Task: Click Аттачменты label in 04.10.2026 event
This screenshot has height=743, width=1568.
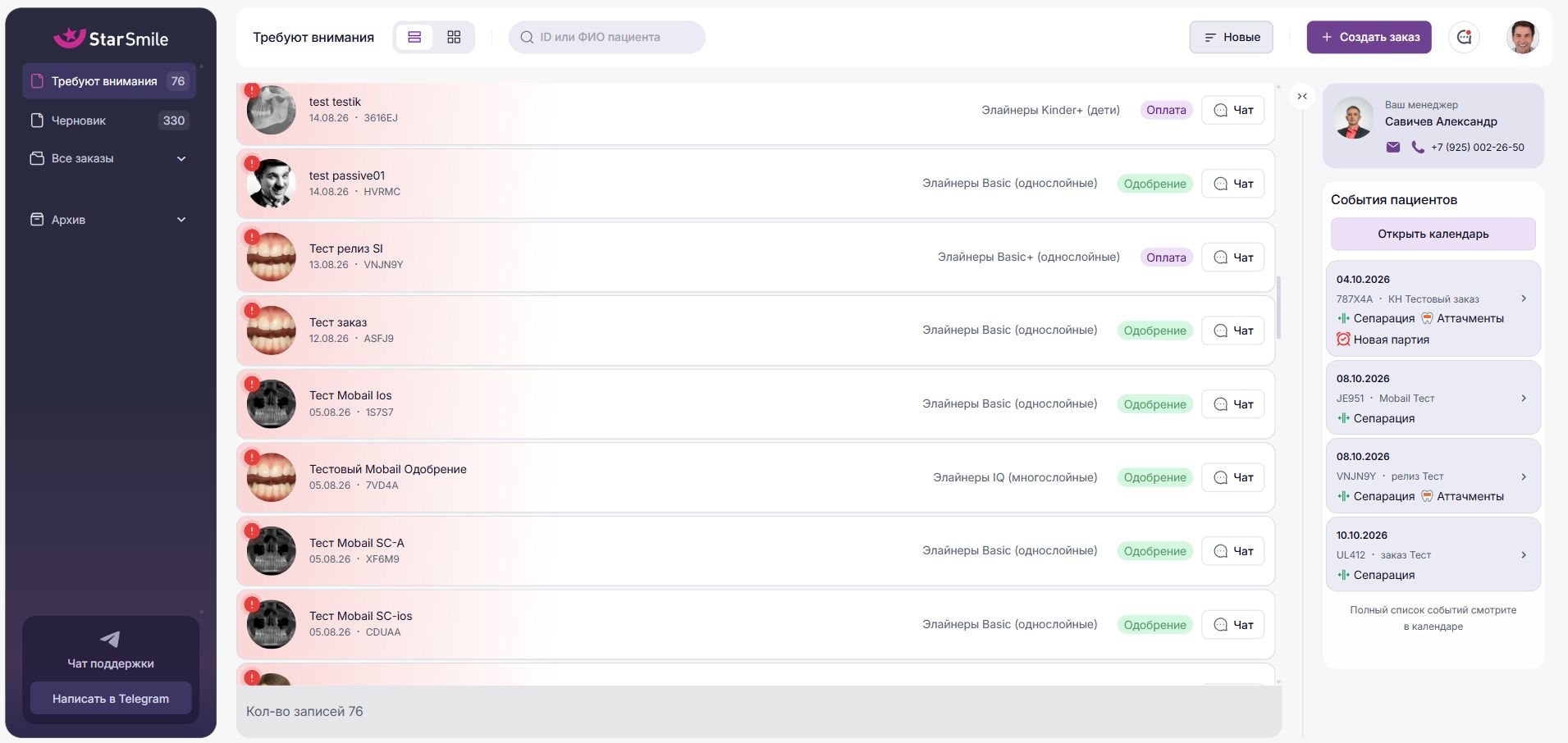Action: 1470,318
